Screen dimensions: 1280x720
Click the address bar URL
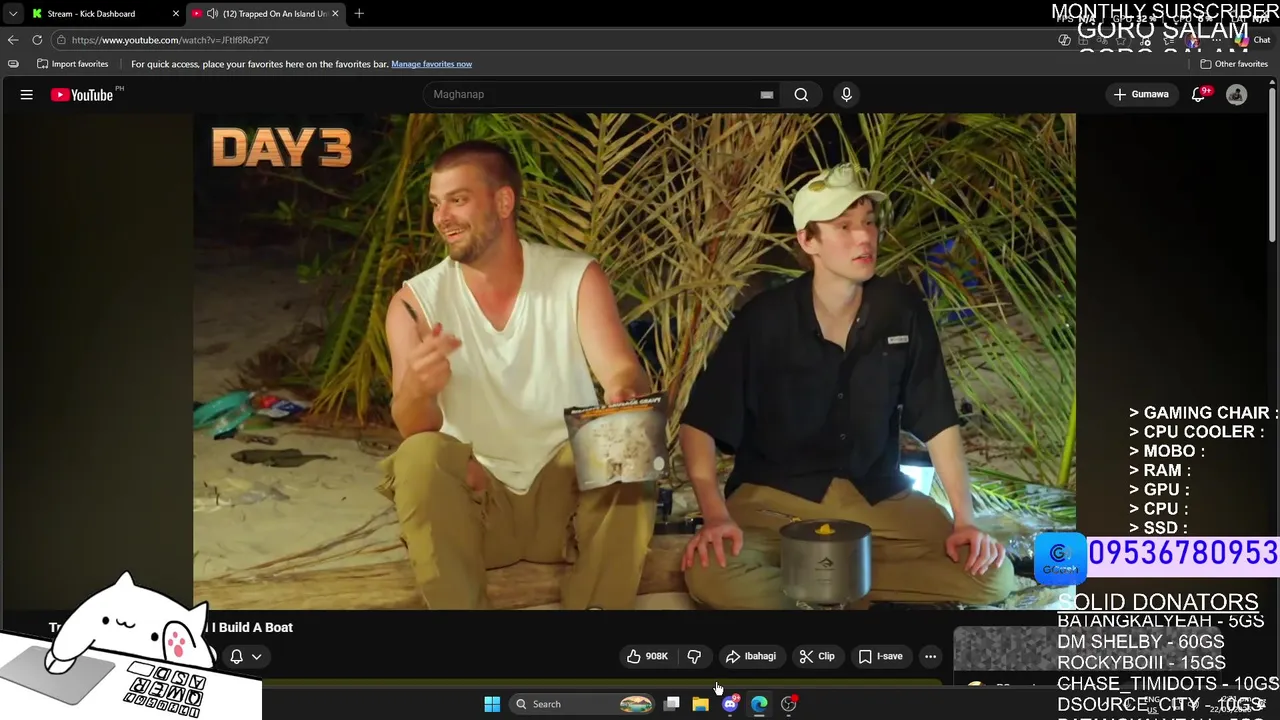click(170, 40)
